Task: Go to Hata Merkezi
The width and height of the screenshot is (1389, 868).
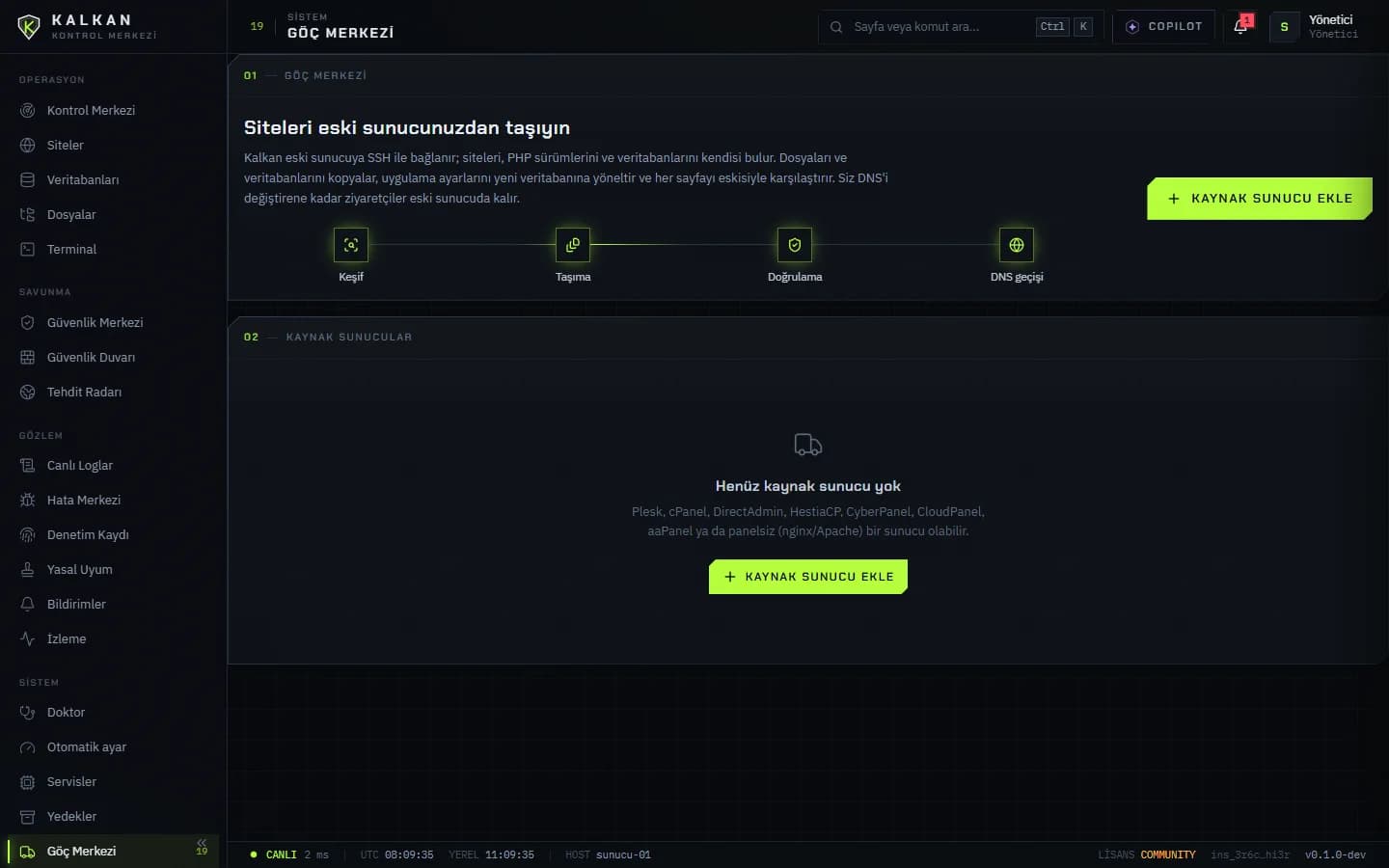Action: pyautogui.click(x=113, y=500)
